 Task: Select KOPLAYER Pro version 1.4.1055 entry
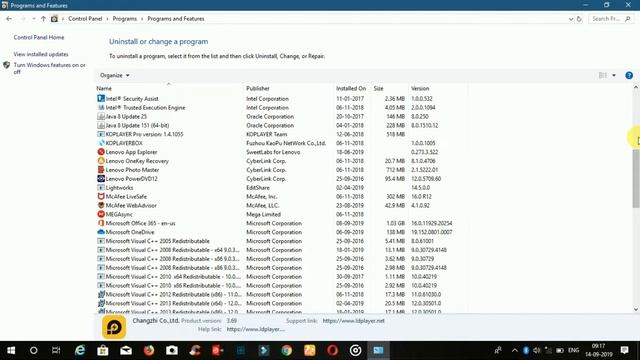point(281,134)
